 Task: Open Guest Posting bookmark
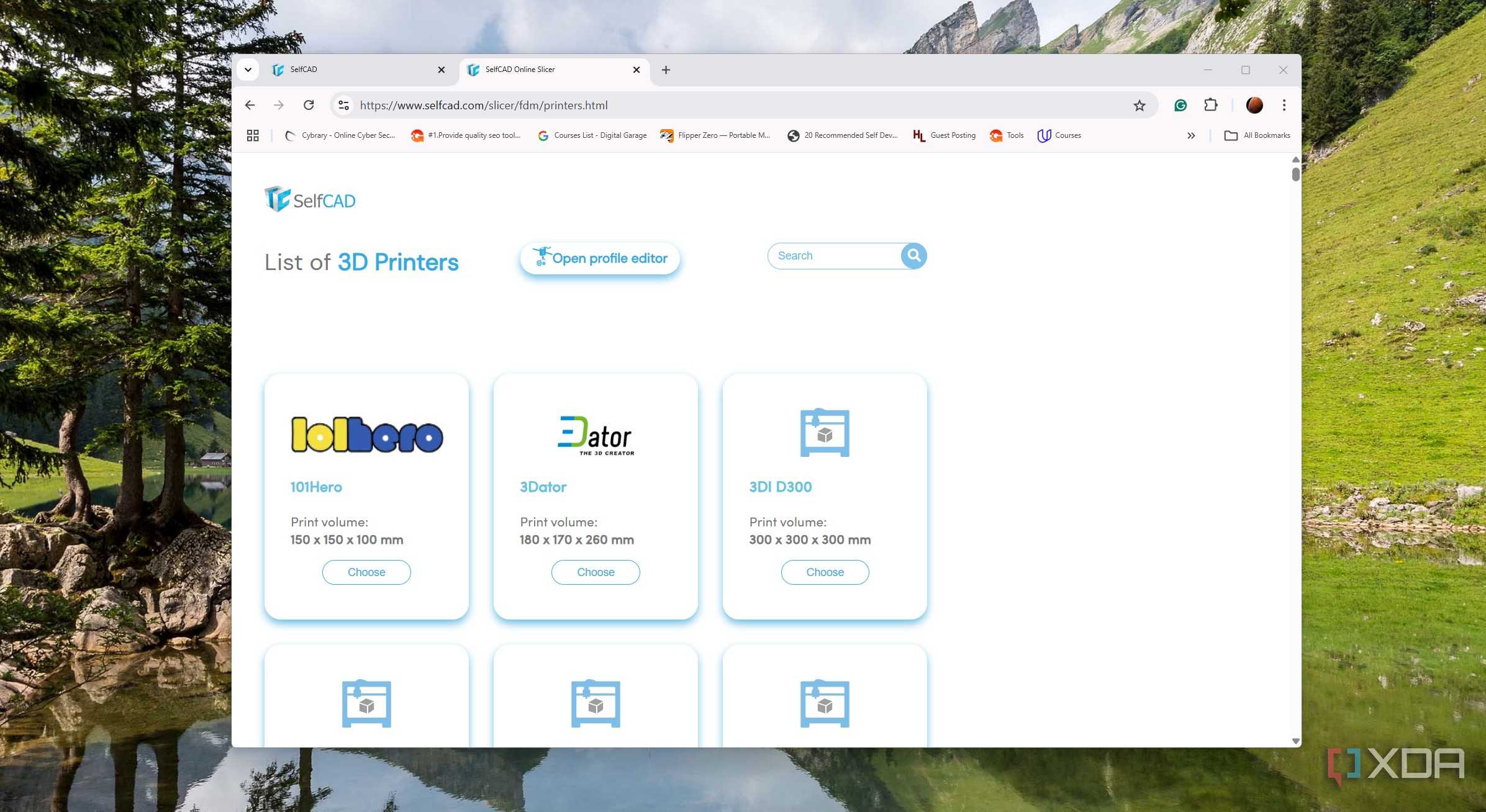point(944,135)
